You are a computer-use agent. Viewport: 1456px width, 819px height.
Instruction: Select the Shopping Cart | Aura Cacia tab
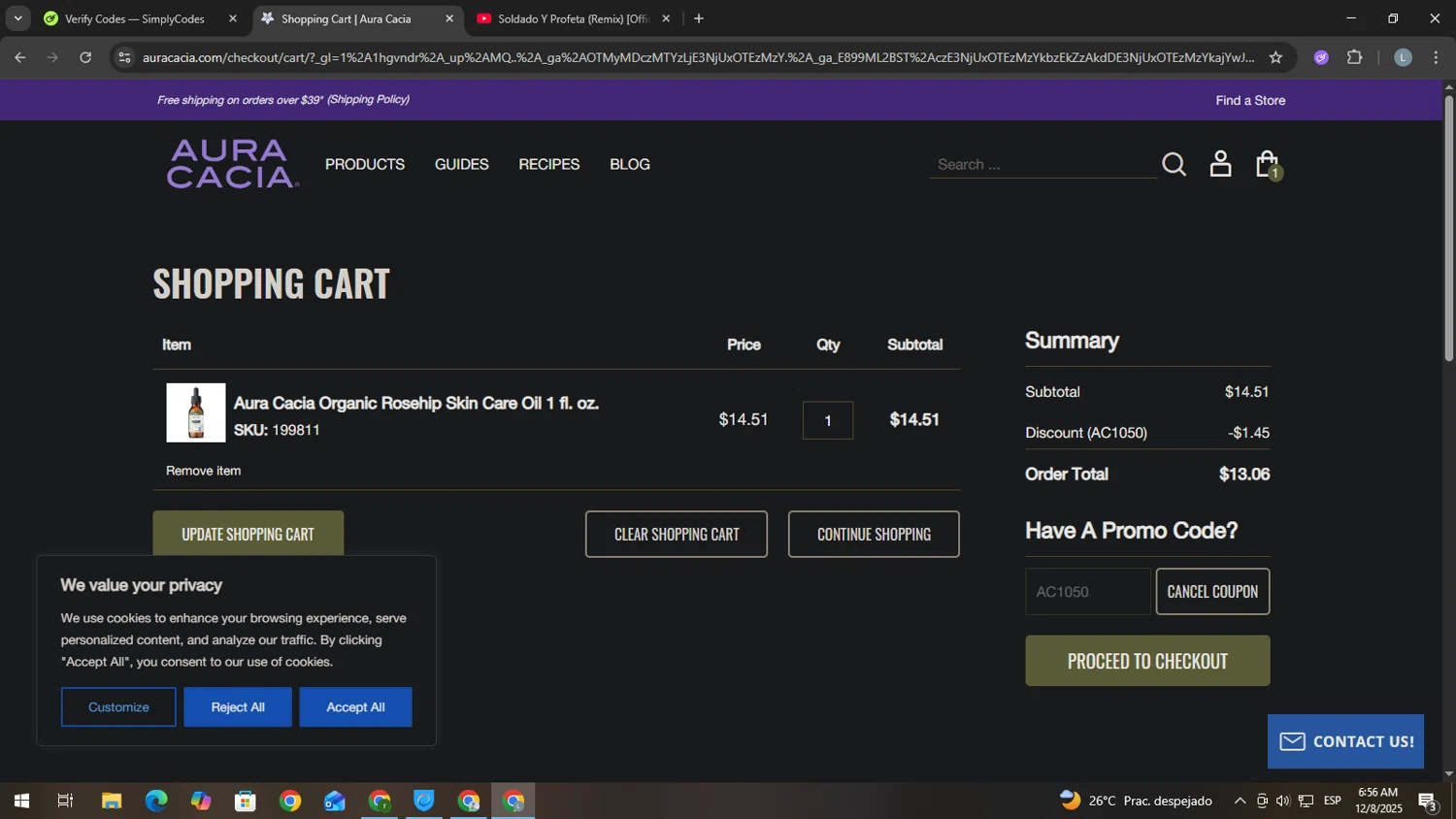click(347, 18)
